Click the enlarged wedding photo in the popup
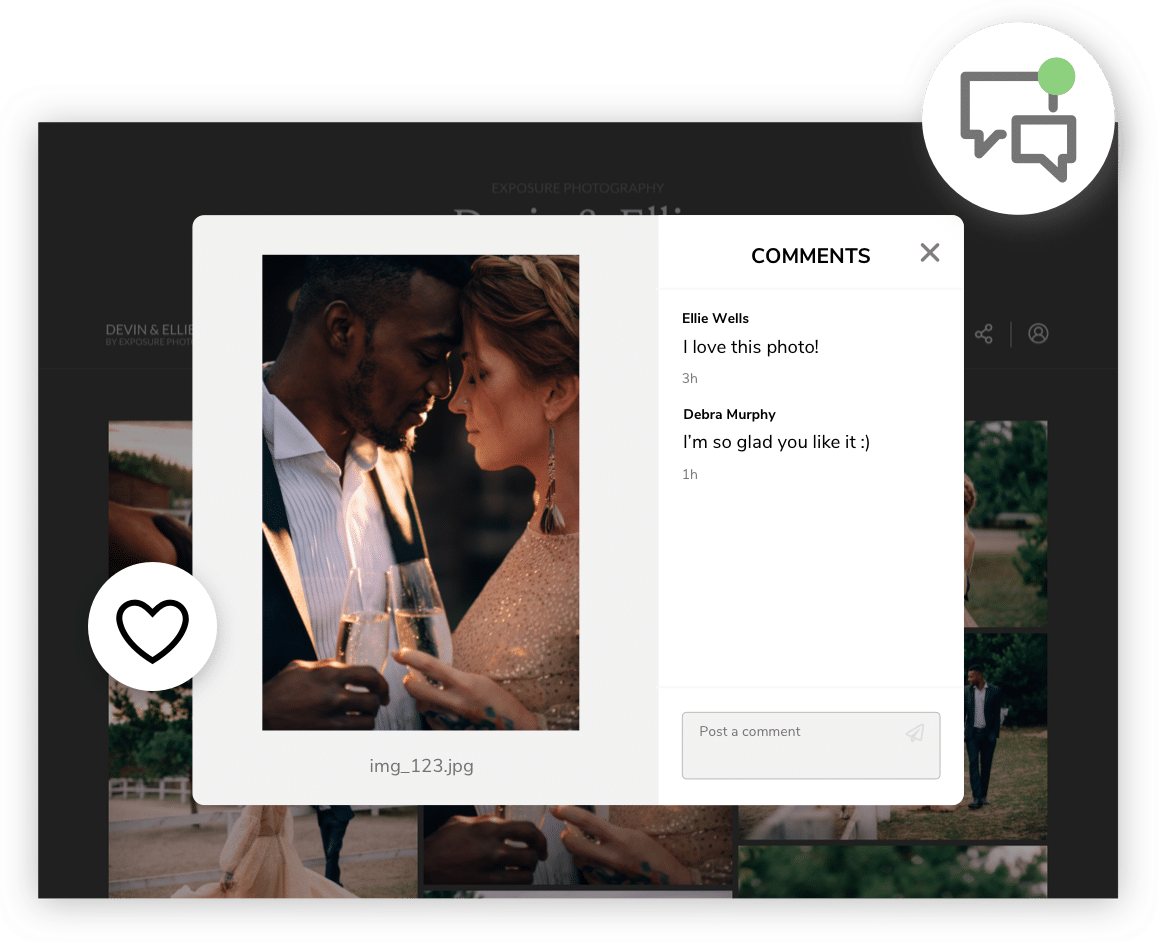1158x942 pixels. tap(420, 492)
